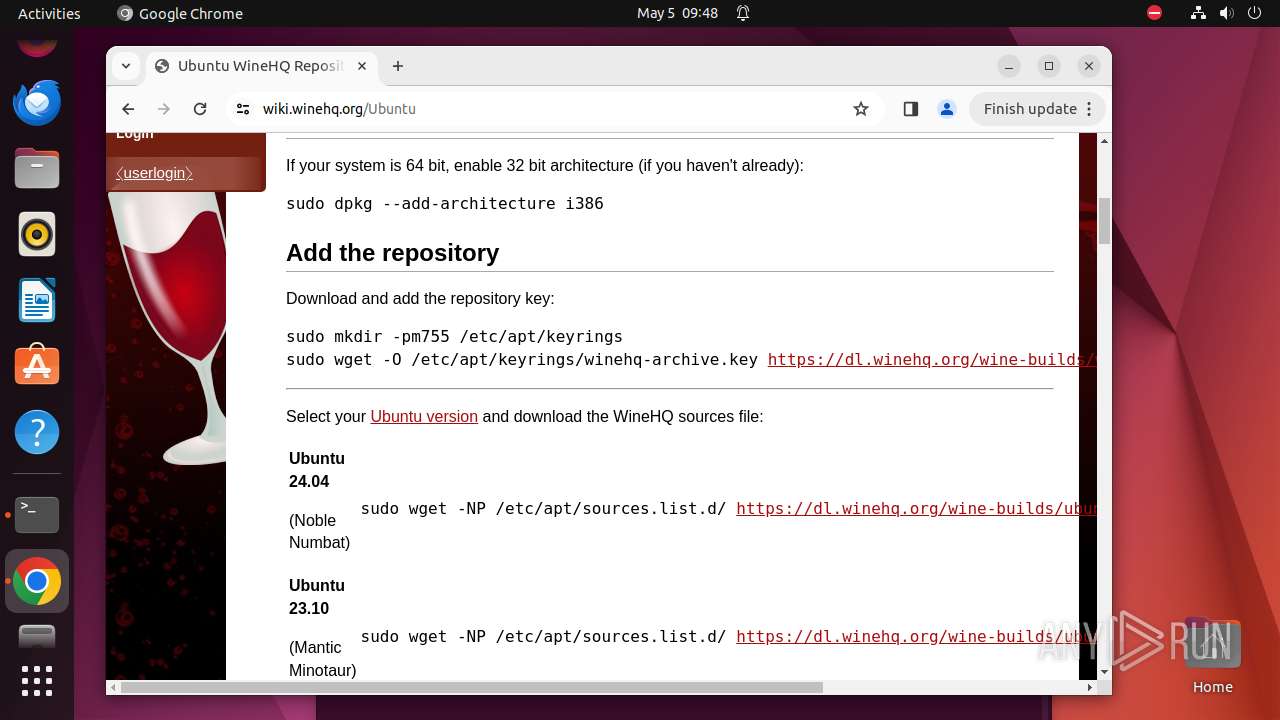Click the userlogin link

click(x=154, y=173)
